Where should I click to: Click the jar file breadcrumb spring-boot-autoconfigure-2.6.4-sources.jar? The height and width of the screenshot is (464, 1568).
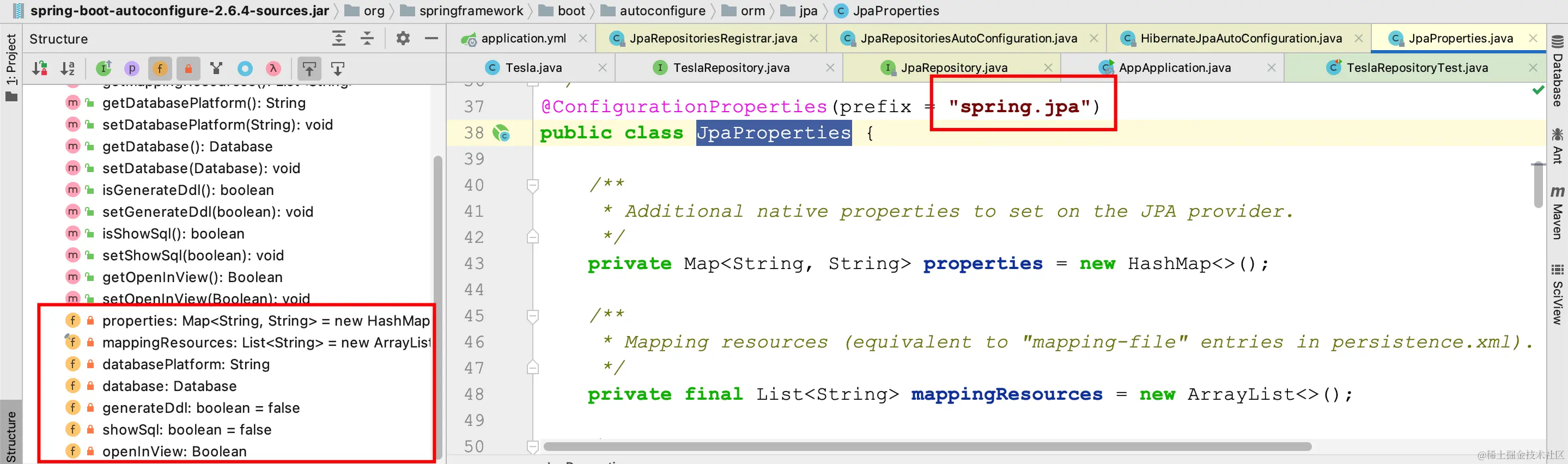(171, 10)
